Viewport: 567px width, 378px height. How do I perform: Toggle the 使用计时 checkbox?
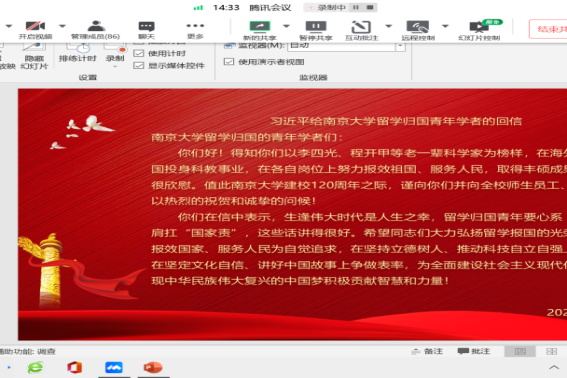pos(138,54)
